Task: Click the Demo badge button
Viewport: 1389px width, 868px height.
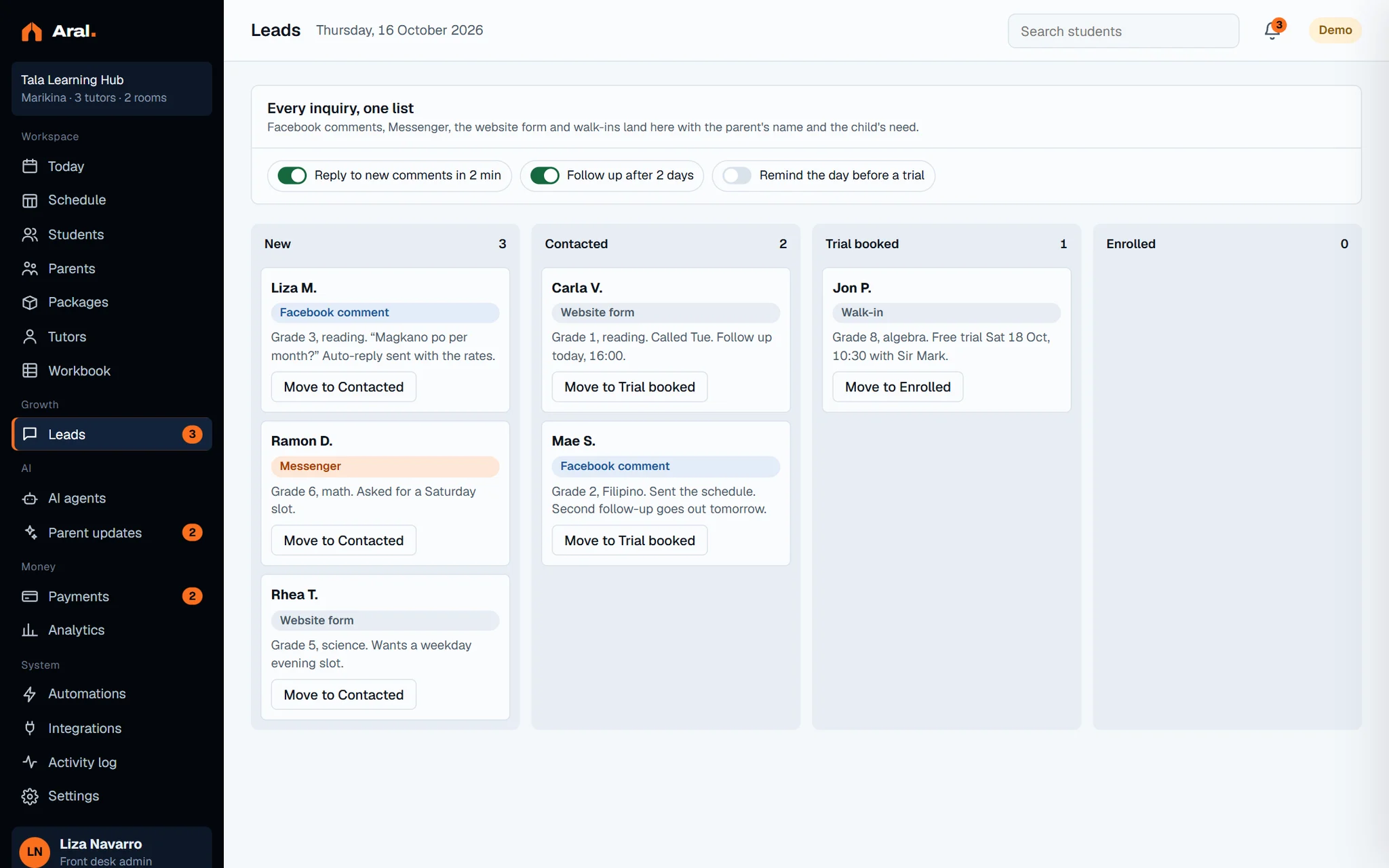Action: click(x=1335, y=31)
